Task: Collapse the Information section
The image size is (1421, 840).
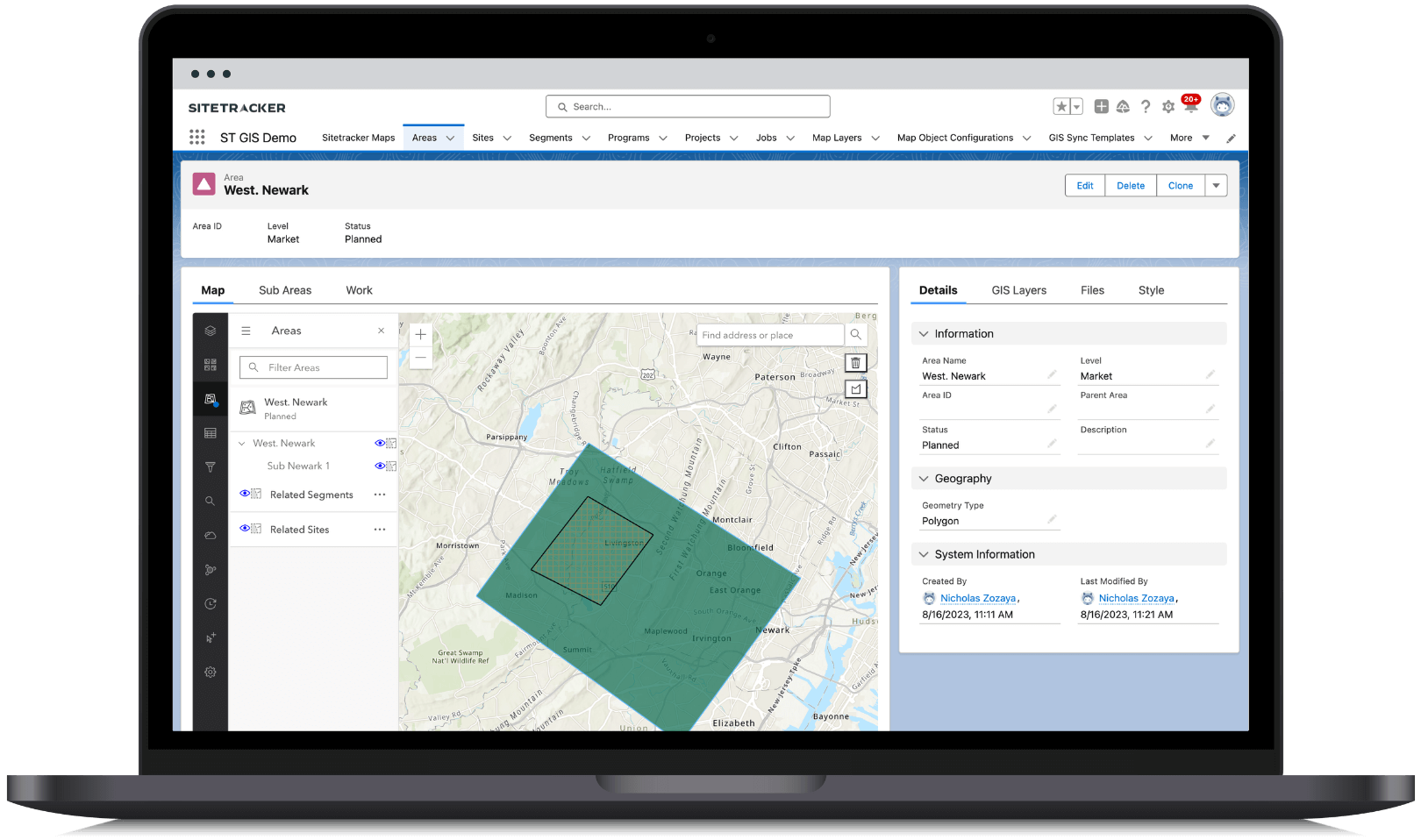Action: click(x=925, y=333)
